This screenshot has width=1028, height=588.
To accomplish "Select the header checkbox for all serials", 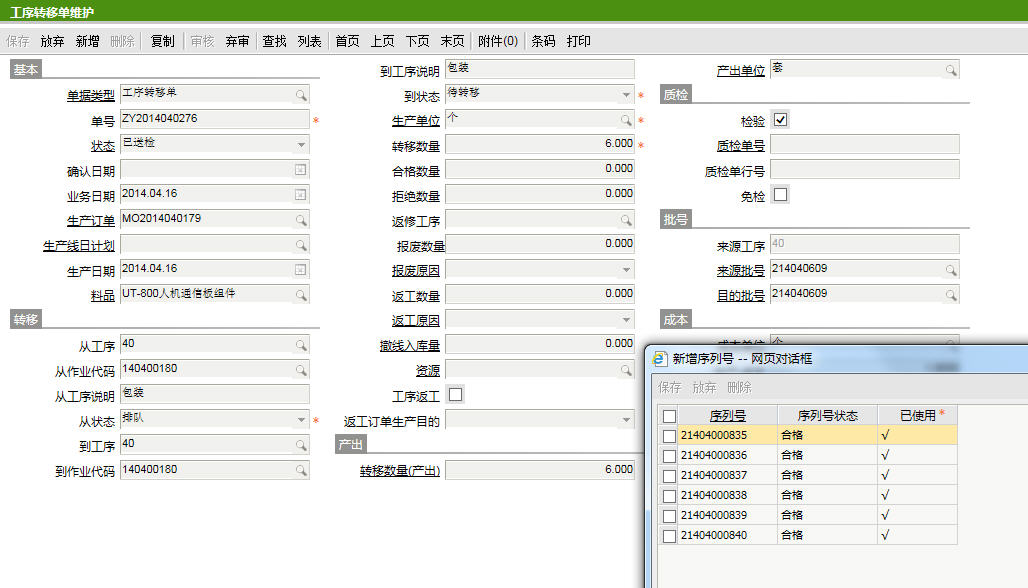I will [x=669, y=416].
